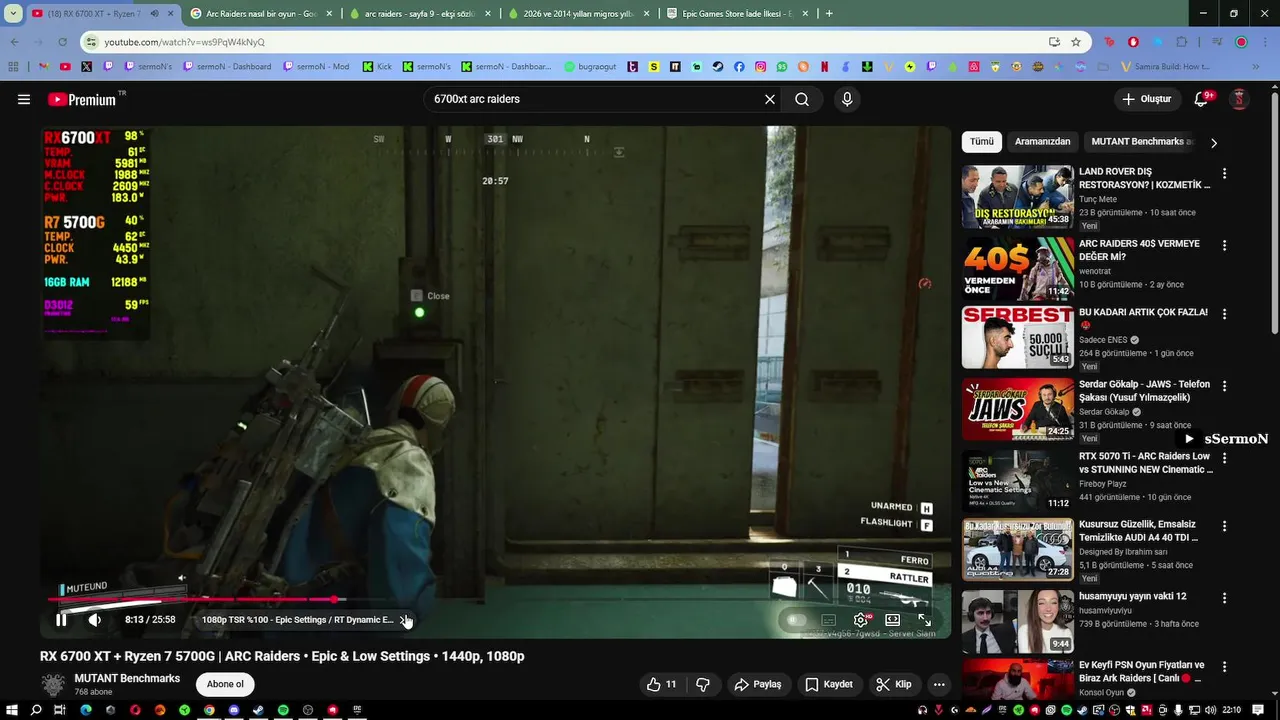
Task: Open options menu for ARC RAIDERS 40$ video
Action: pyautogui.click(x=1224, y=245)
